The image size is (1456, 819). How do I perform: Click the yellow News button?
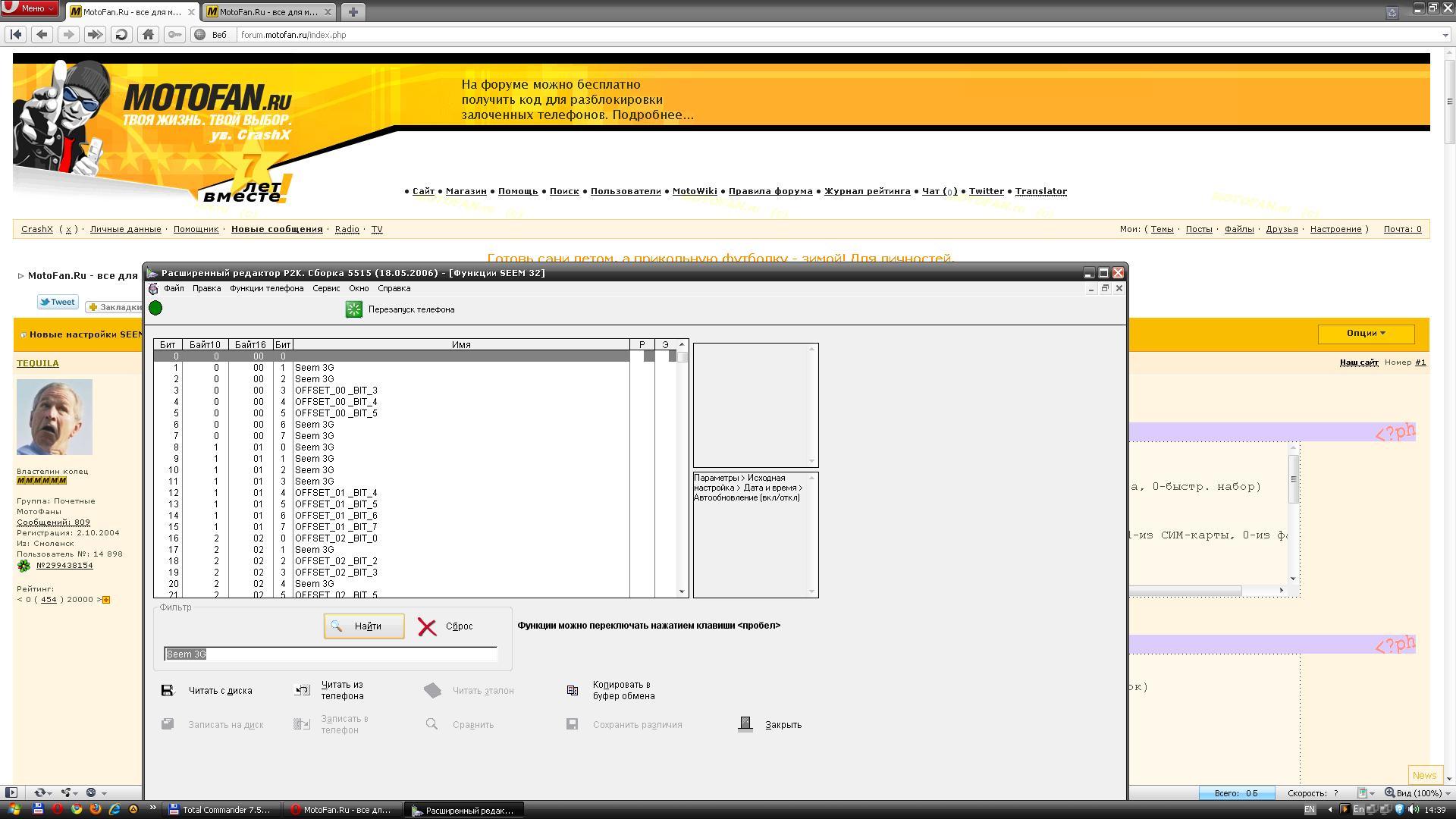(x=1424, y=775)
